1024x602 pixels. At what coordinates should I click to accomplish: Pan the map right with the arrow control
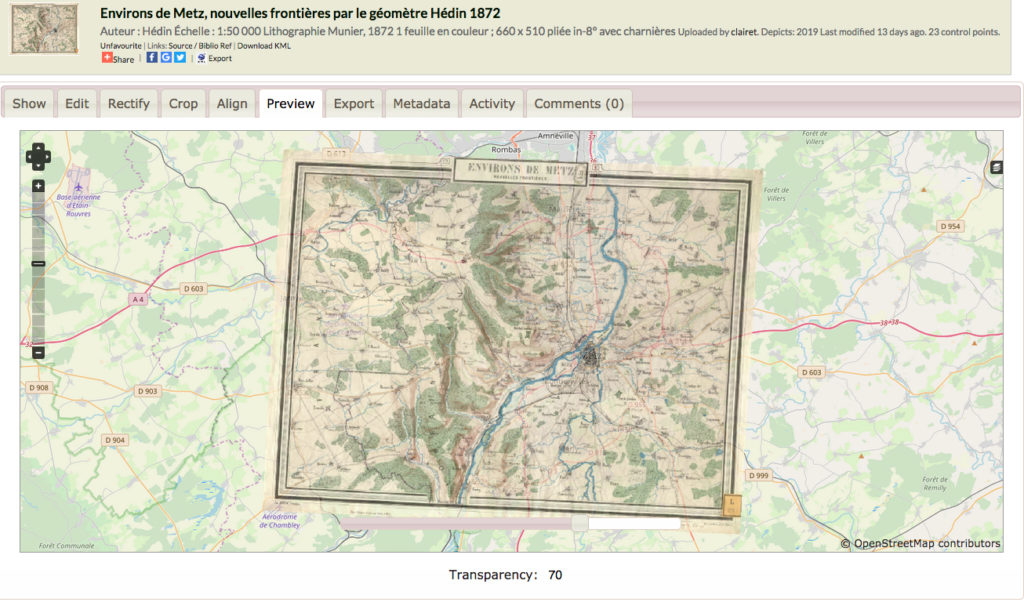click(46, 157)
